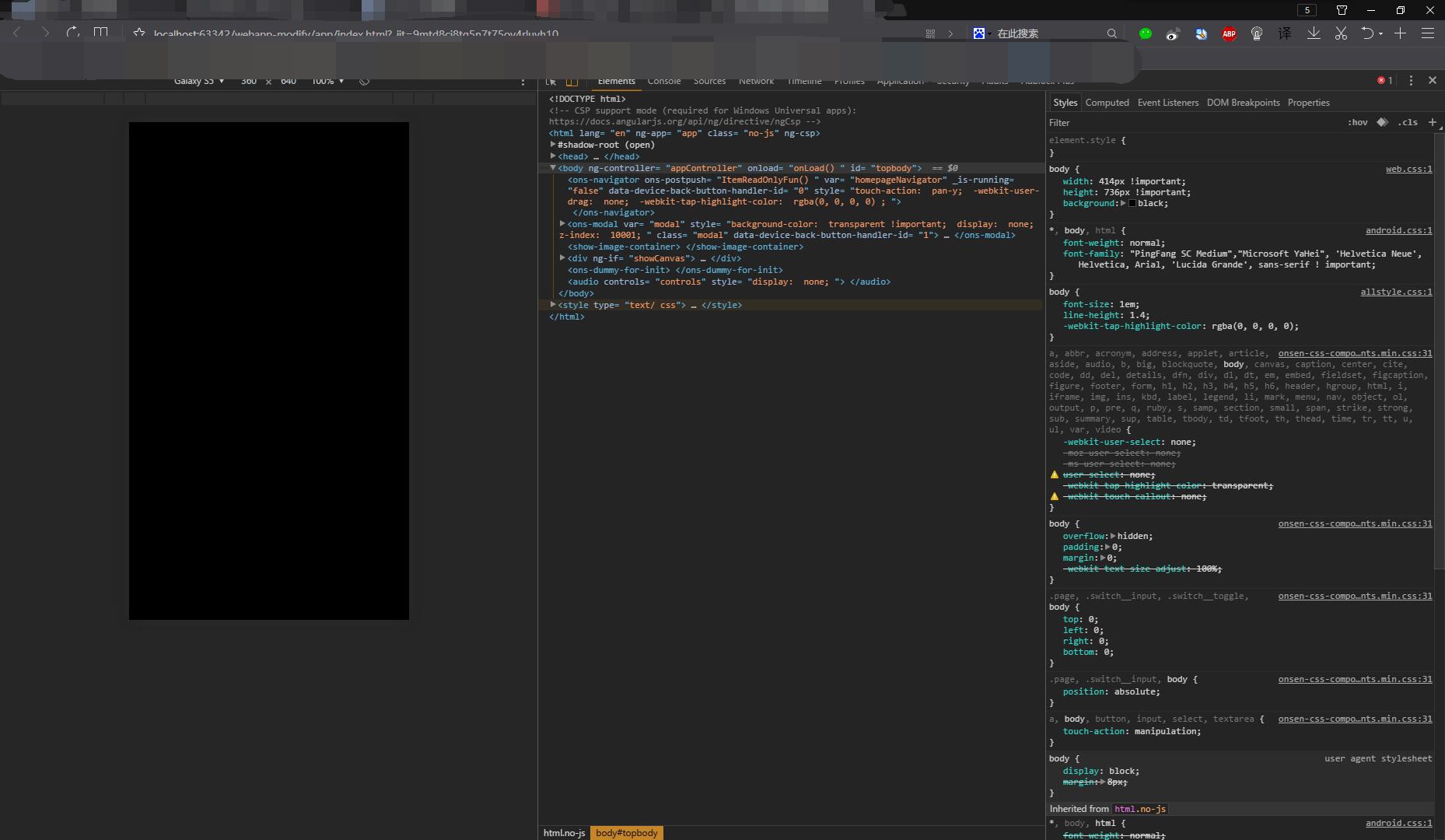Switch to the Computed tab
Screen dimensions: 1445x840
pos(1107,103)
